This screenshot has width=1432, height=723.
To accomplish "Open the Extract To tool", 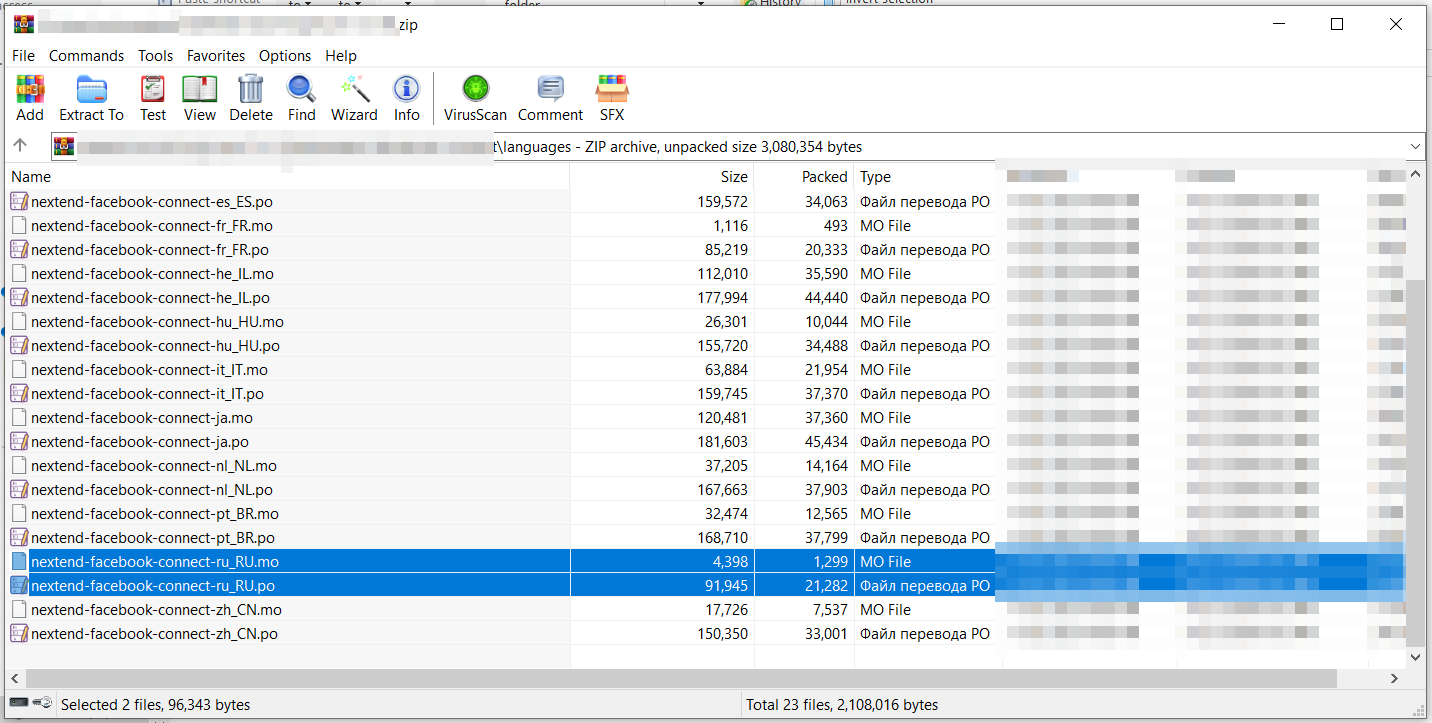I will click(92, 98).
